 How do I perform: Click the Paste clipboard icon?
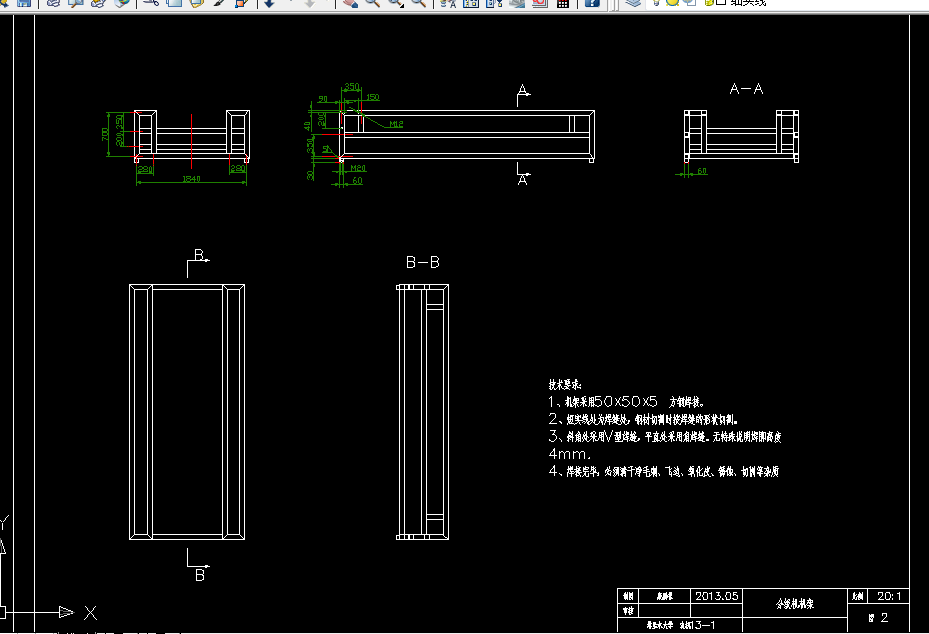point(196,3)
